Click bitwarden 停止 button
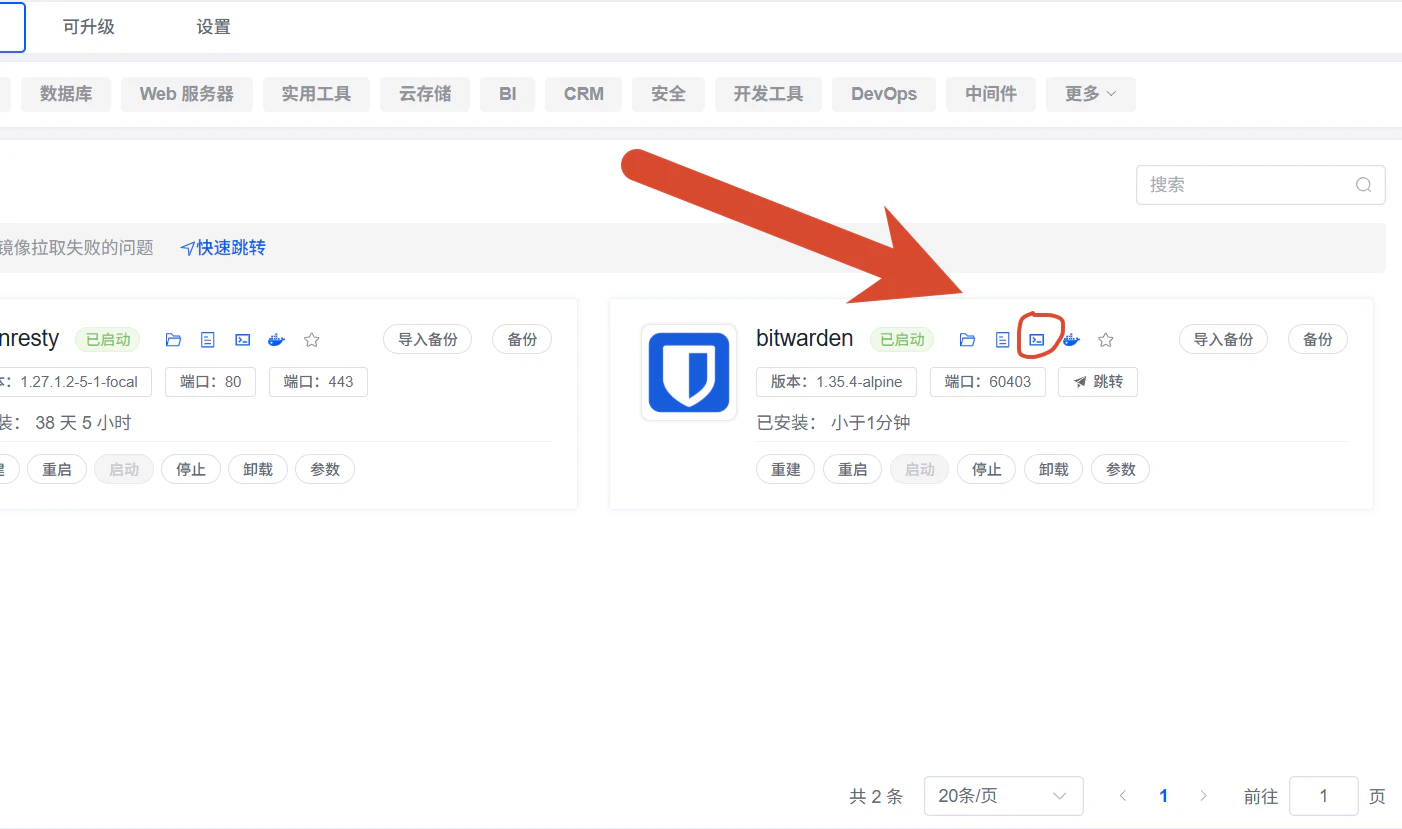The width and height of the screenshot is (1402, 829). click(987, 469)
